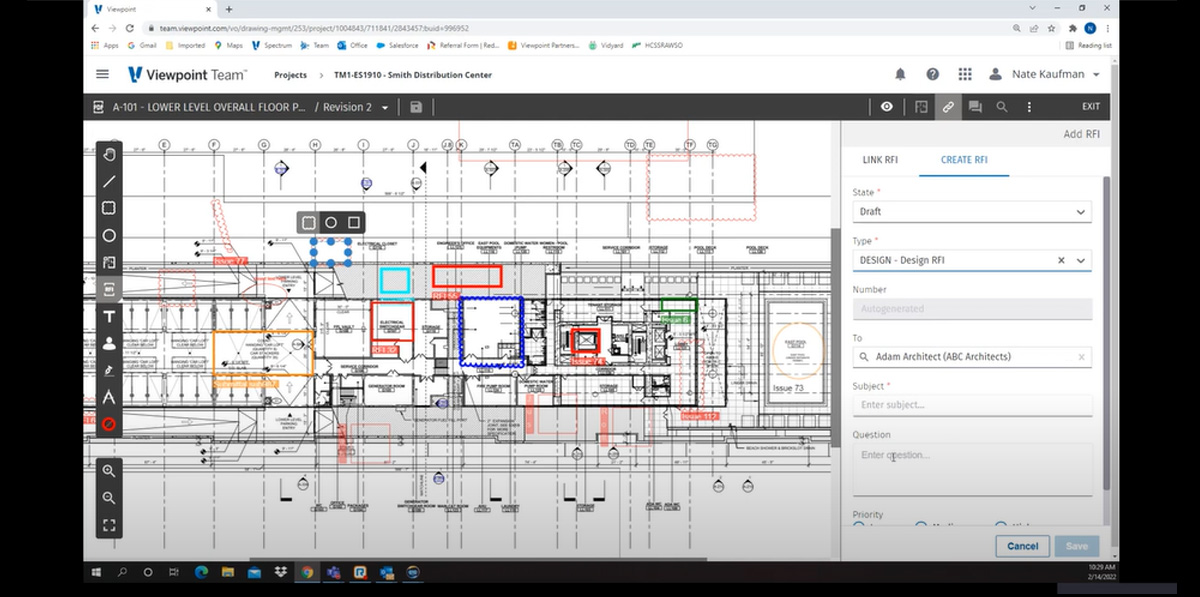The height and width of the screenshot is (597, 1200).
Task: Open the Type dropdown arrow
Action: [1080, 260]
